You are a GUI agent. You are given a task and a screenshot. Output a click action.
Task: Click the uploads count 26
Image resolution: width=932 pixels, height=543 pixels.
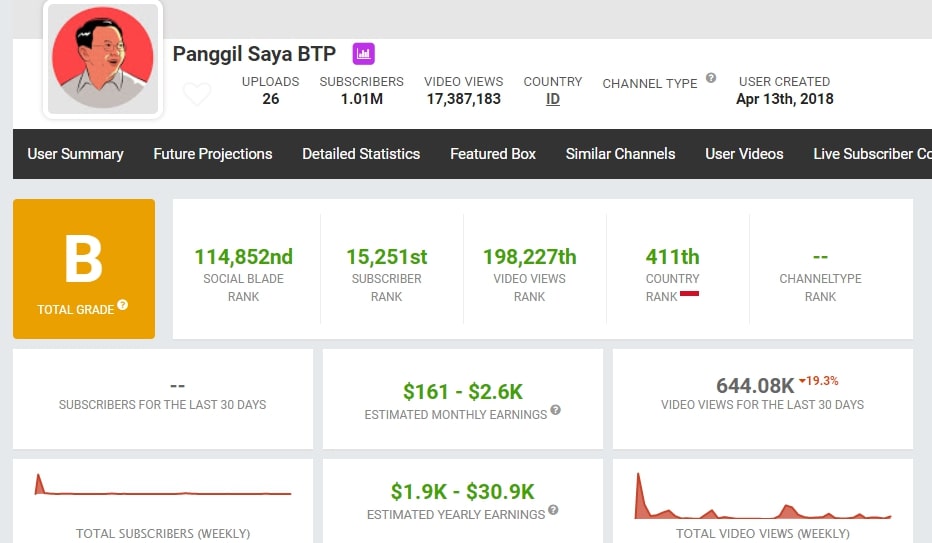pos(270,99)
